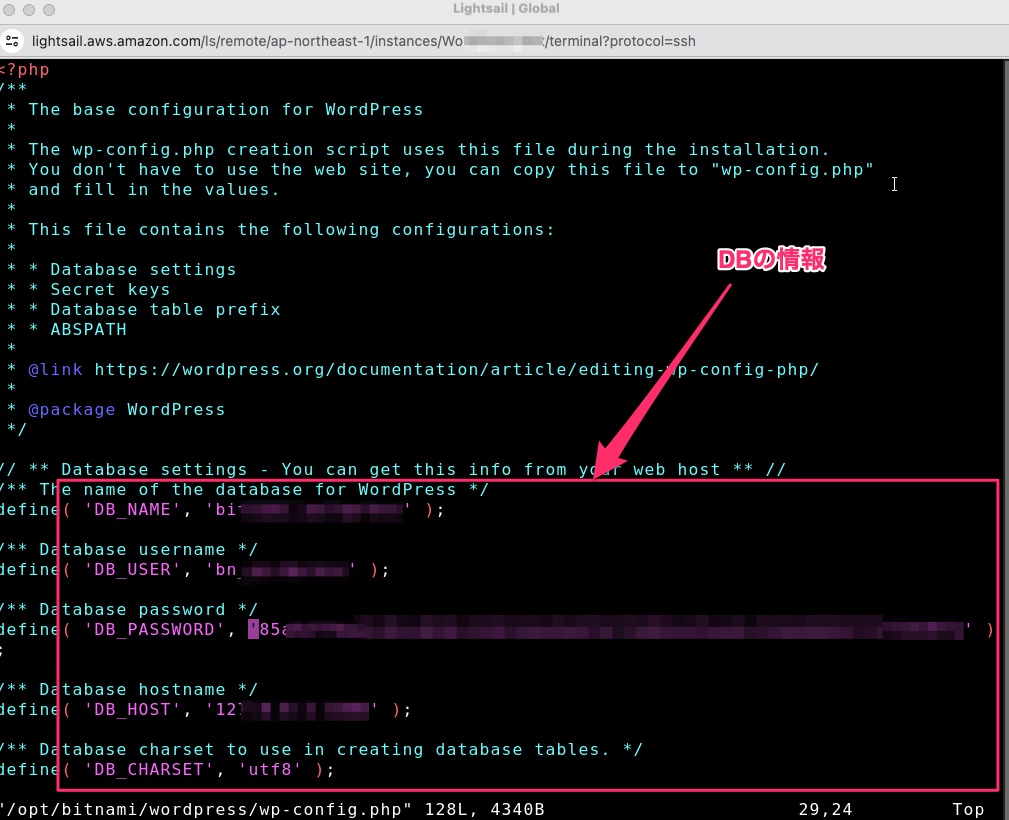The height and width of the screenshot is (820, 1009).
Task: Click 'The name of the database' comment
Action: tap(245, 489)
